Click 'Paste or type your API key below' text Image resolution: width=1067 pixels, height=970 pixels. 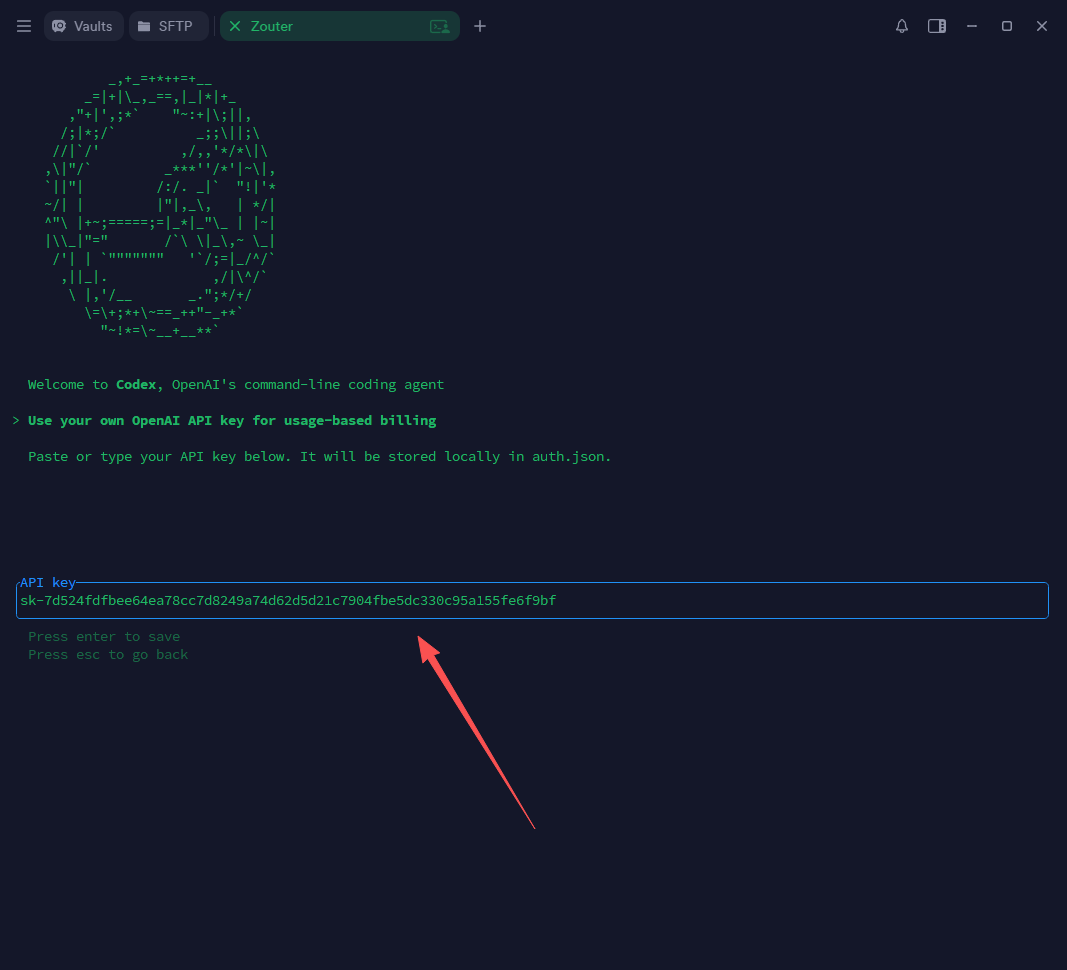pyautogui.click(x=319, y=457)
